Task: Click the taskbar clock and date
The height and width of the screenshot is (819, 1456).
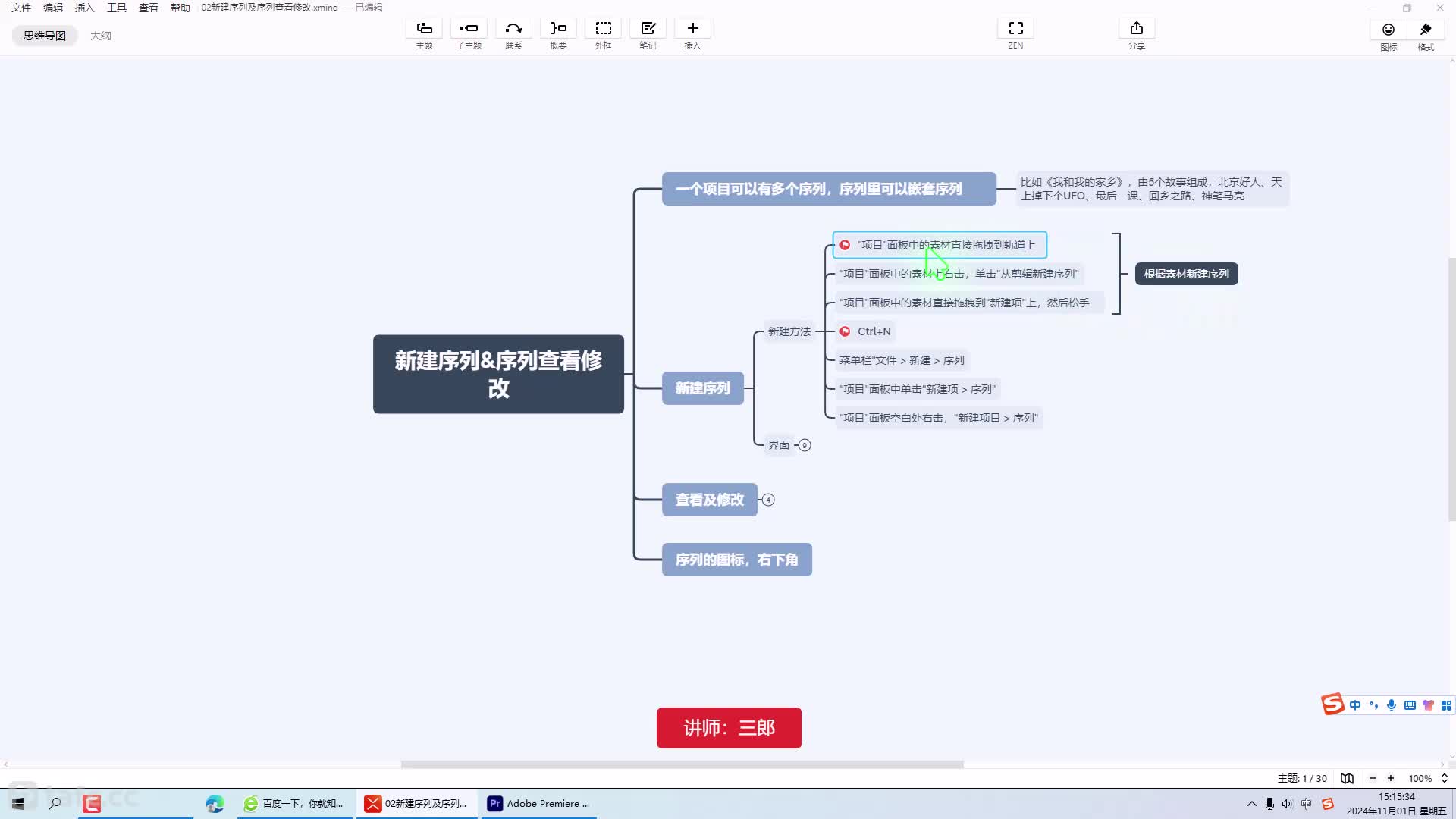Action: 1396,804
